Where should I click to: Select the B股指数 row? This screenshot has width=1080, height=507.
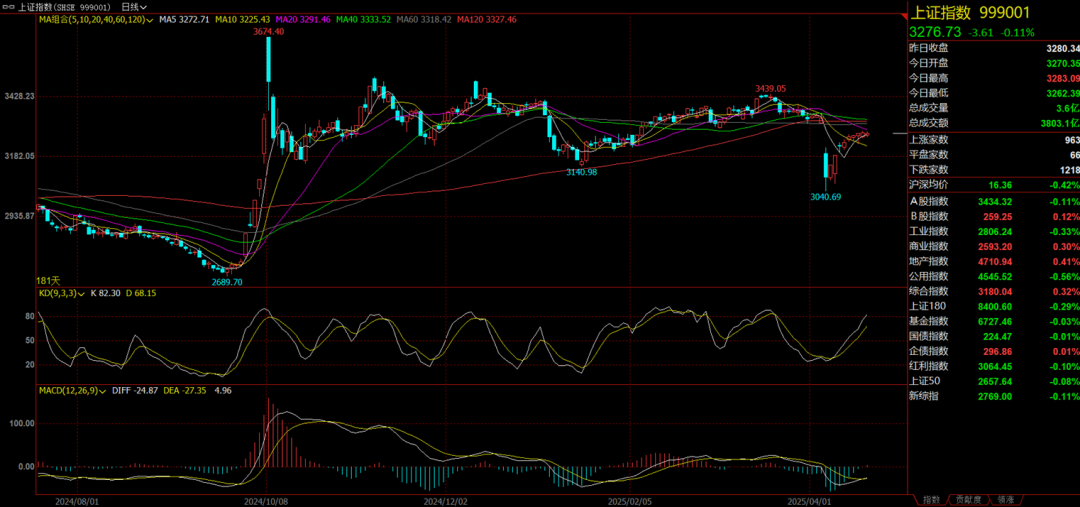coord(927,216)
